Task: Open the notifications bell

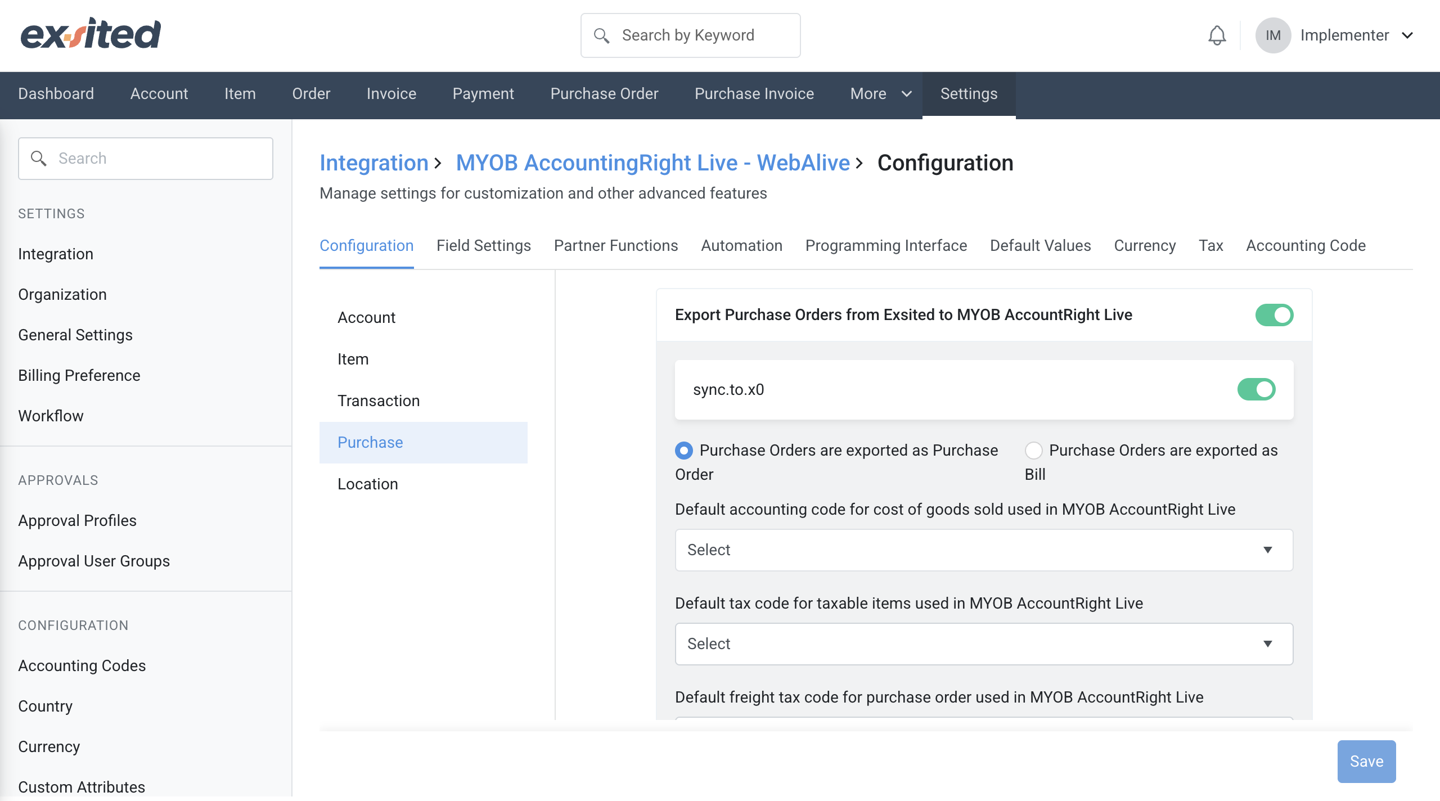Action: (1217, 35)
